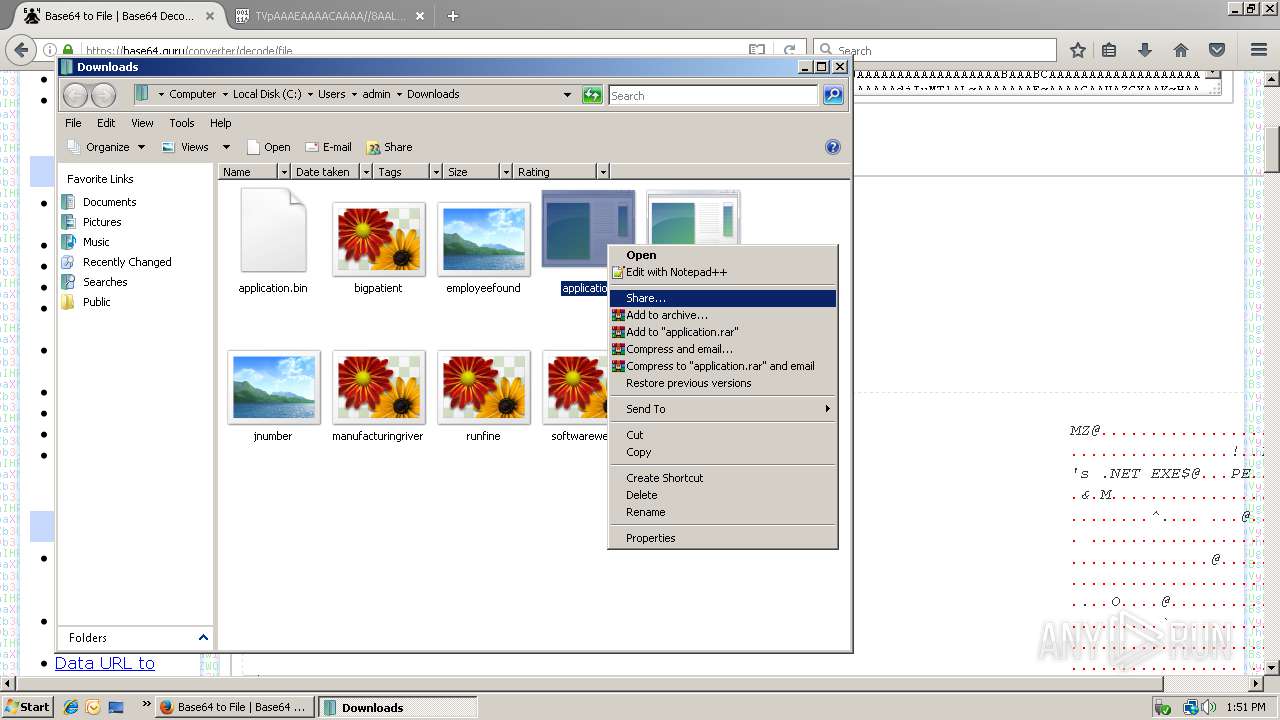Select the manufacturingriver image file
This screenshot has width=1280, height=720.
pos(378,396)
